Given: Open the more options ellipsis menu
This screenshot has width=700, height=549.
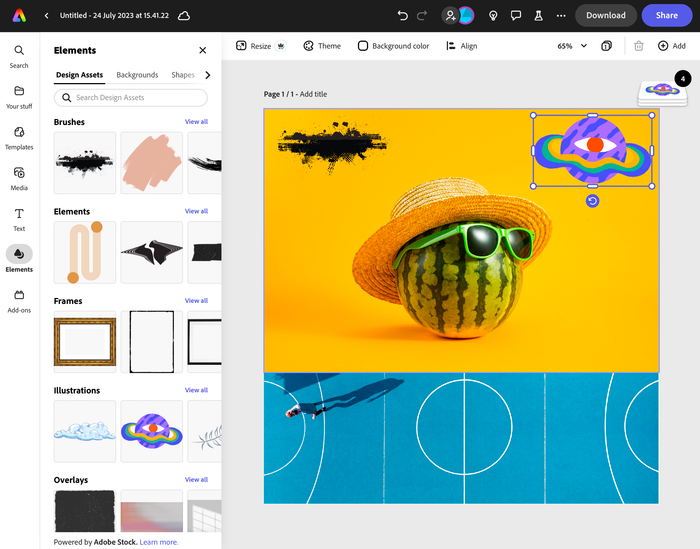Looking at the screenshot, I should (560, 16).
